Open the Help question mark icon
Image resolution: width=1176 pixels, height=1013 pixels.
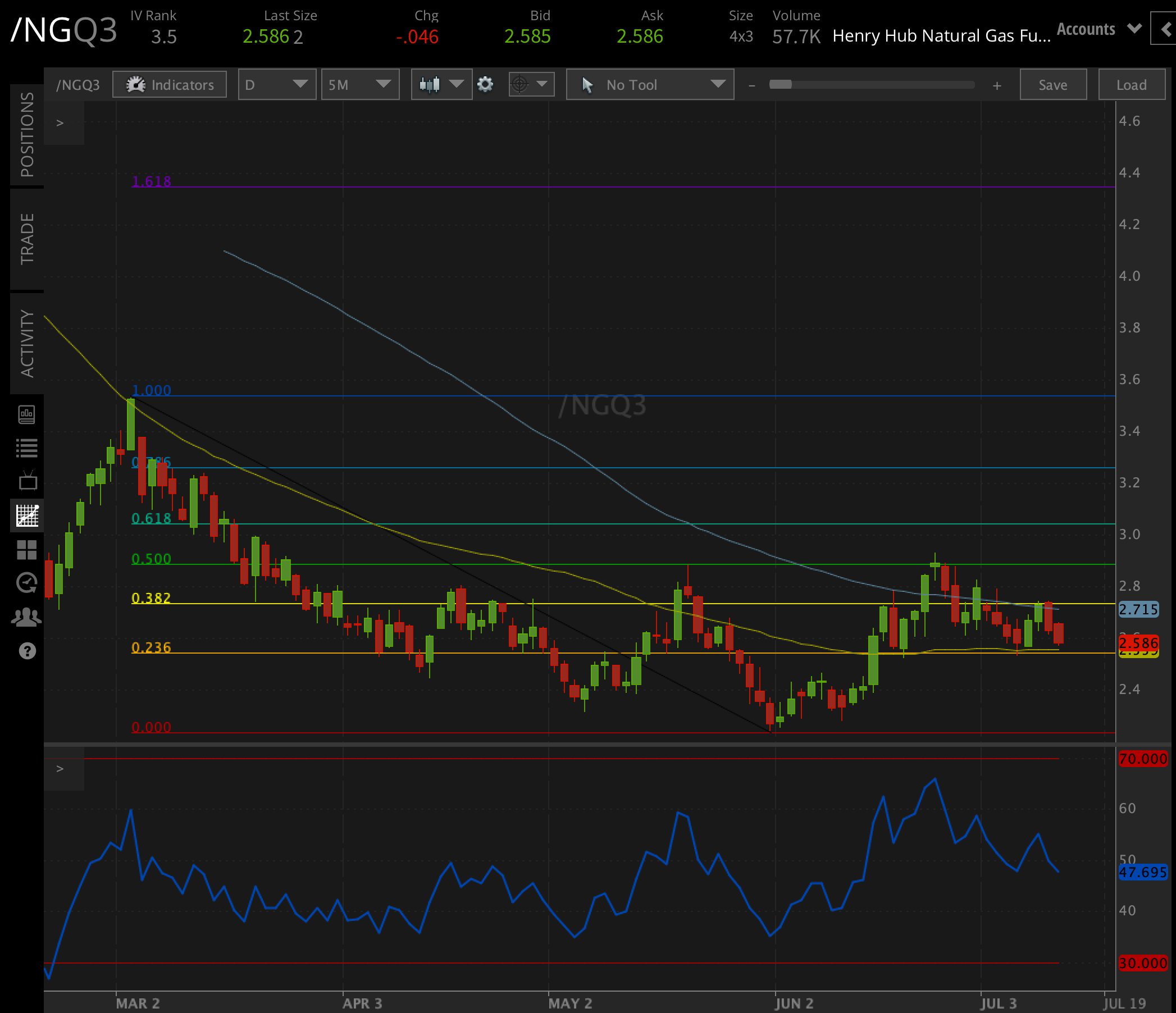click(26, 650)
